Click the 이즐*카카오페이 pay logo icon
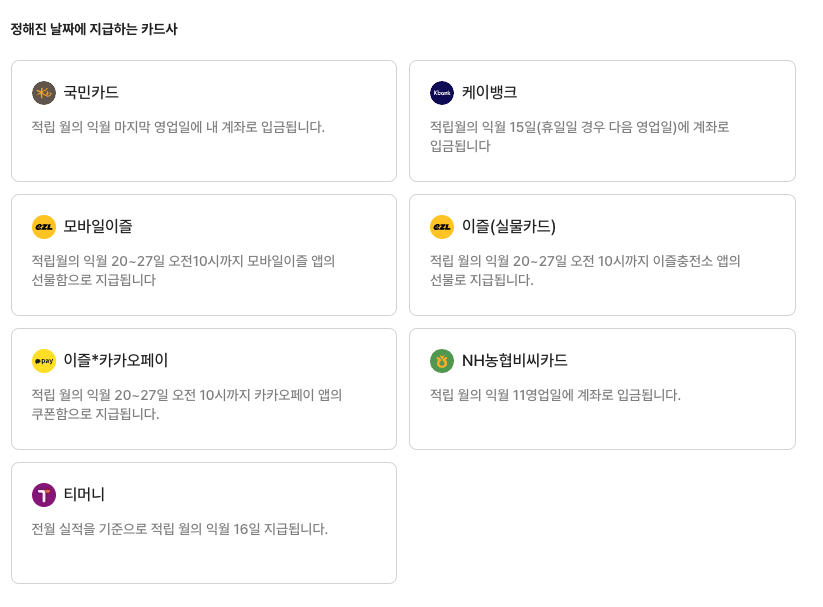Image resolution: width=823 pixels, height=607 pixels. [x=43, y=361]
